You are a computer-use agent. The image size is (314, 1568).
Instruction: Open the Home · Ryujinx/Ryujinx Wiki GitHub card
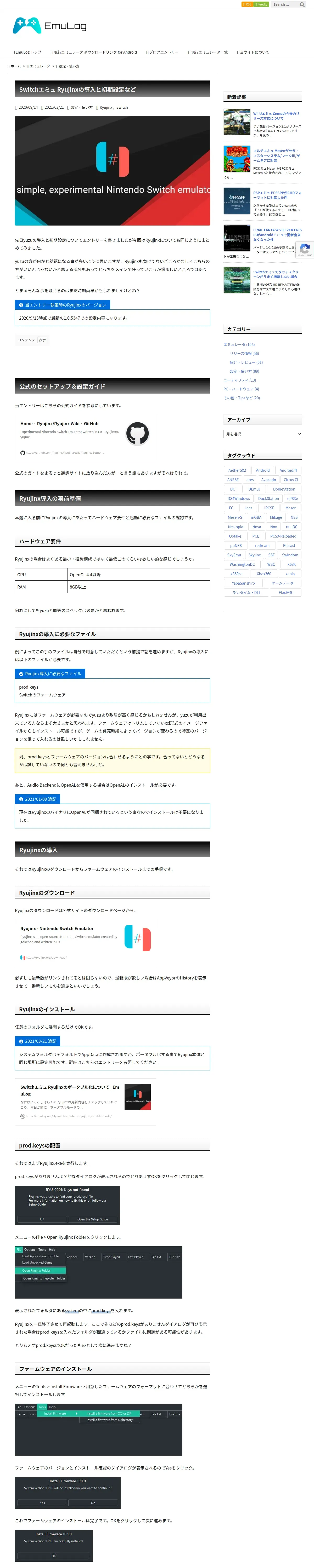pos(85,438)
